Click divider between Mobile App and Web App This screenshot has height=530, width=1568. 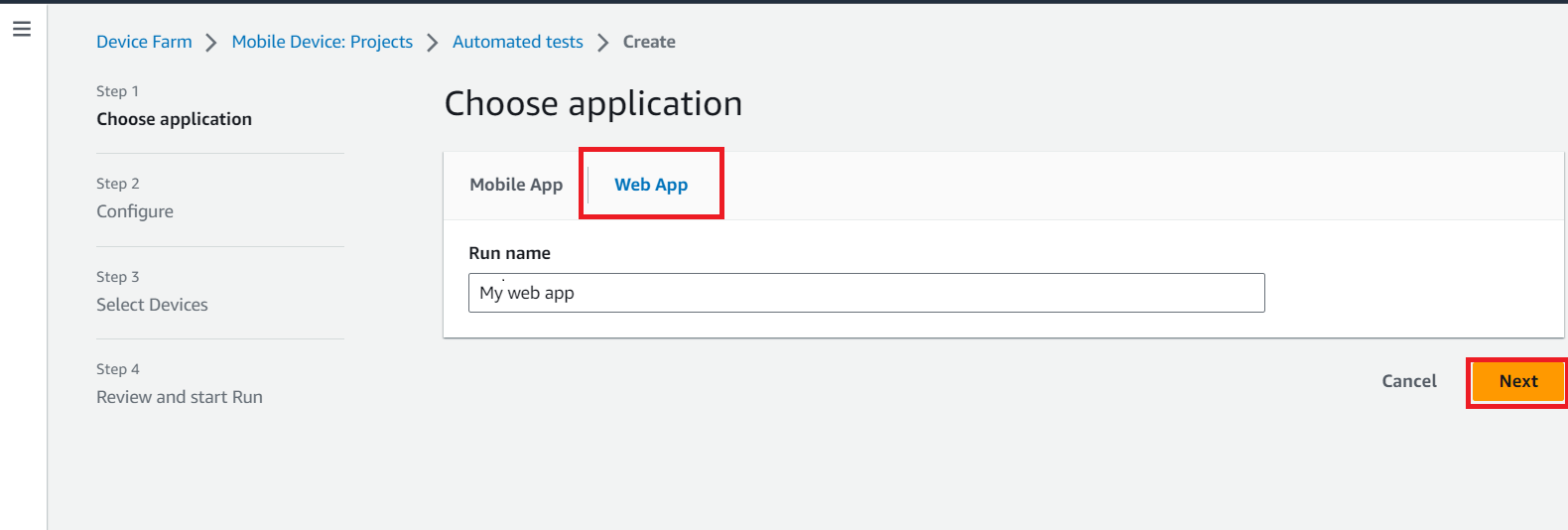pos(588,185)
